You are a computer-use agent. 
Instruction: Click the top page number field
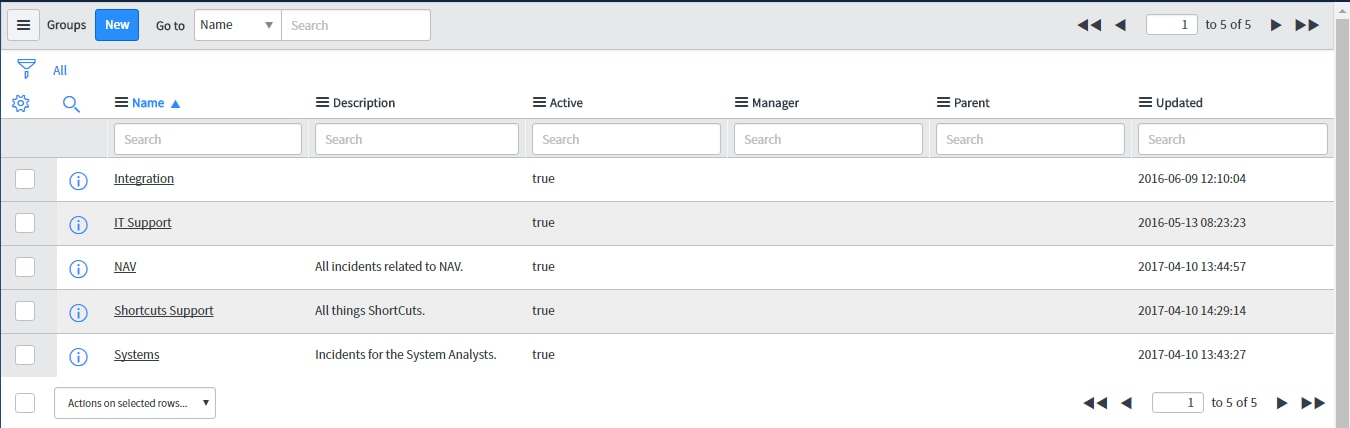click(1172, 25)
